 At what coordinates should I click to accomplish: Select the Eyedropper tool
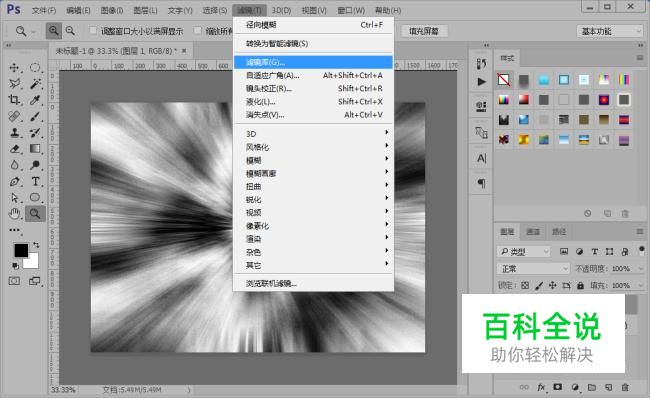click(35, 100)
